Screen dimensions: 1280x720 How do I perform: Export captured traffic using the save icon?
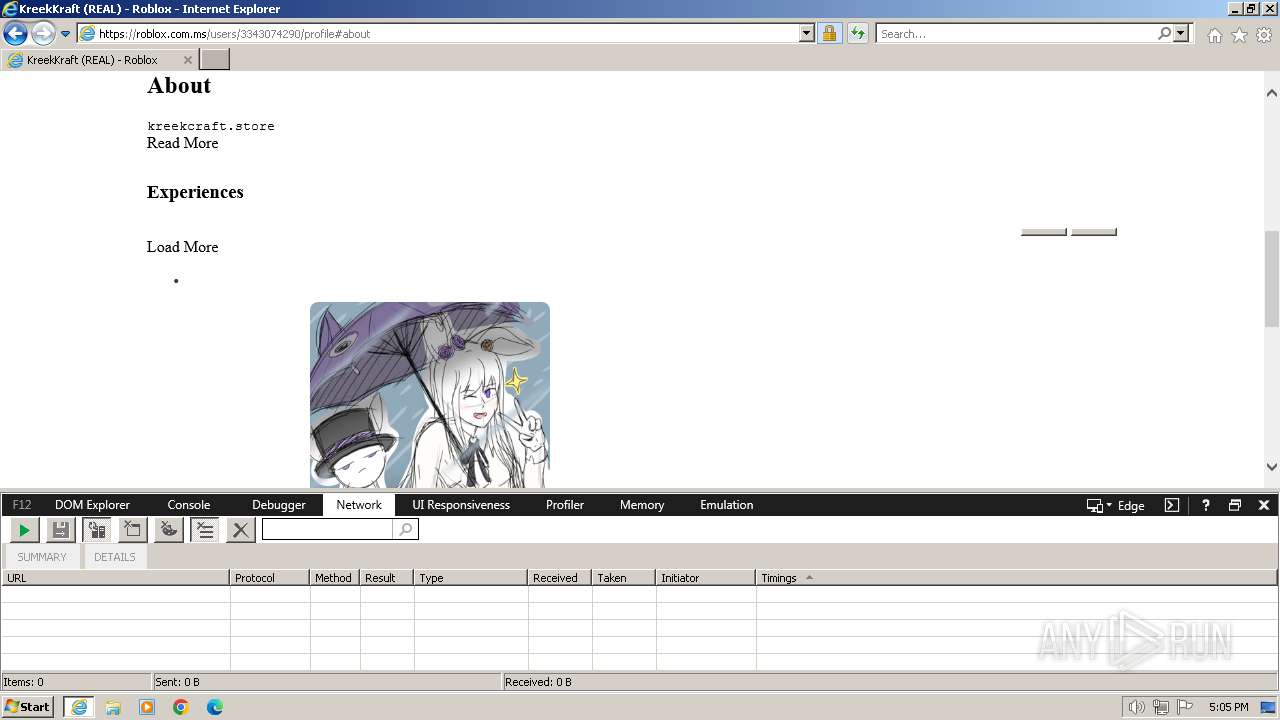[x=61, y=530]
